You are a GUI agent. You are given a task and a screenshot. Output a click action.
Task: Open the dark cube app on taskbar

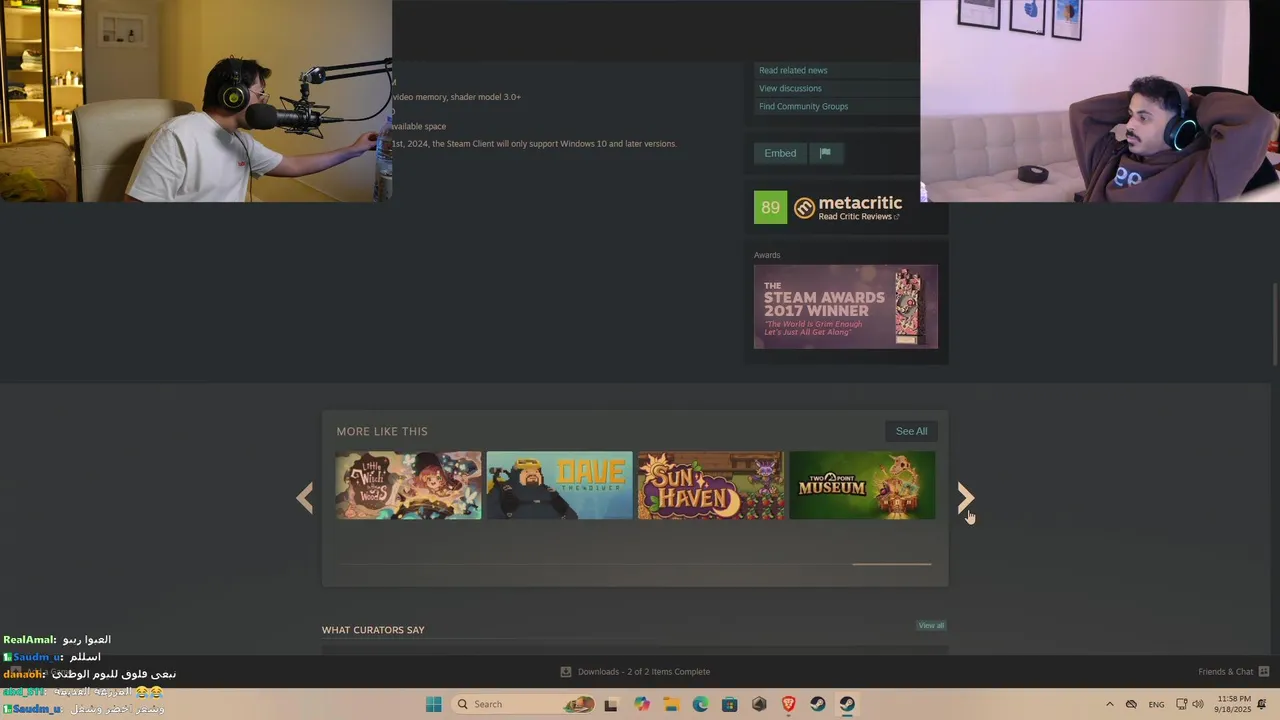coord(759,704)
